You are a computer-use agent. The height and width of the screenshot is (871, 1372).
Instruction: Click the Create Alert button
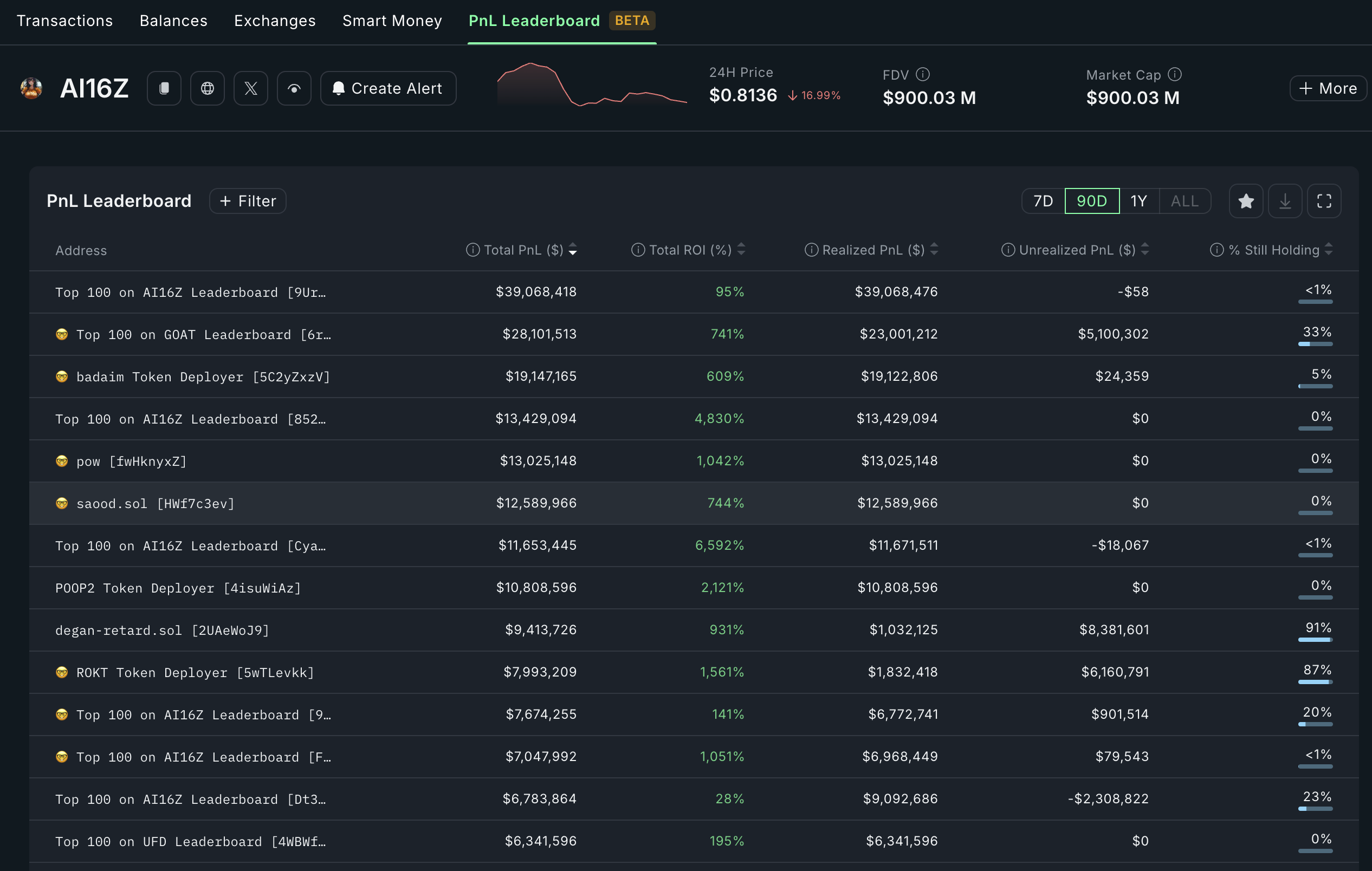[388, 88]
